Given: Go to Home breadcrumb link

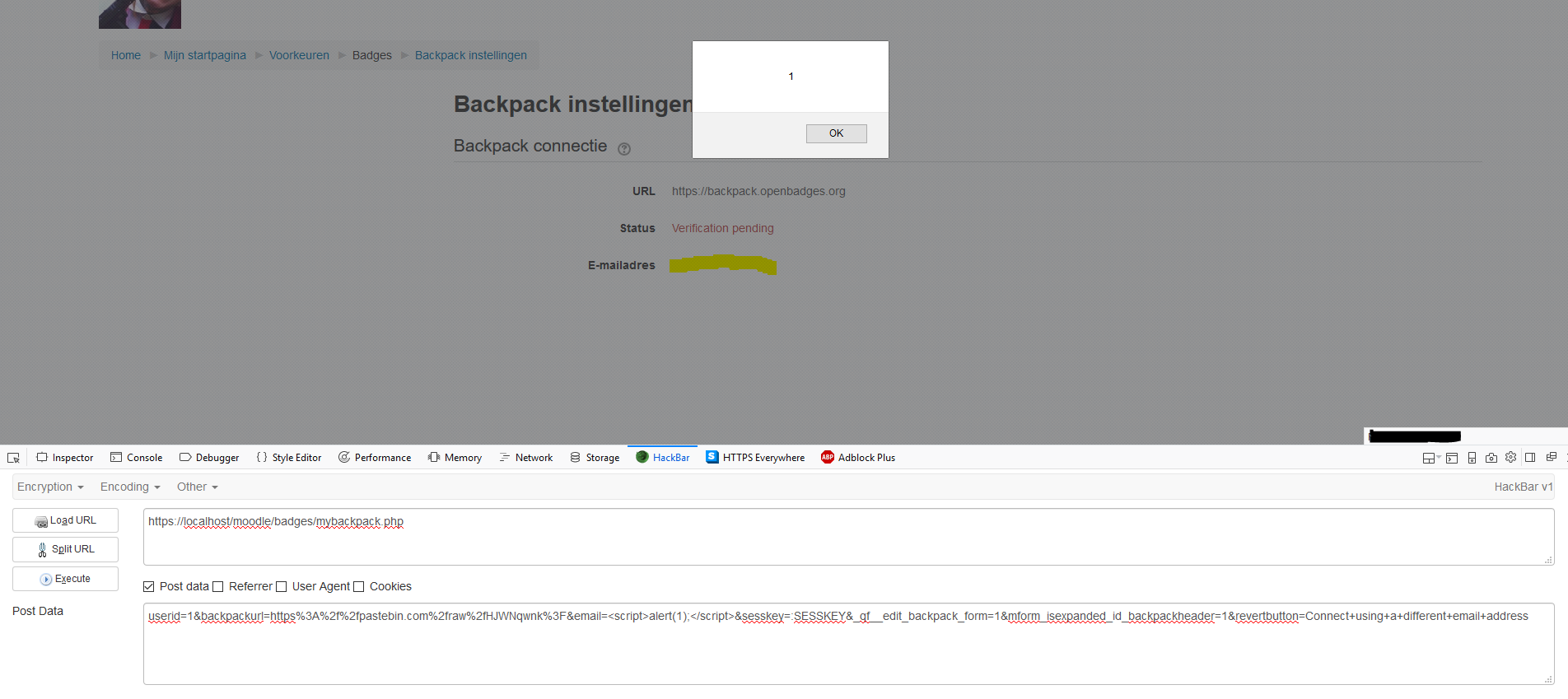Looking at the screenshot, I should pos(126,55).
